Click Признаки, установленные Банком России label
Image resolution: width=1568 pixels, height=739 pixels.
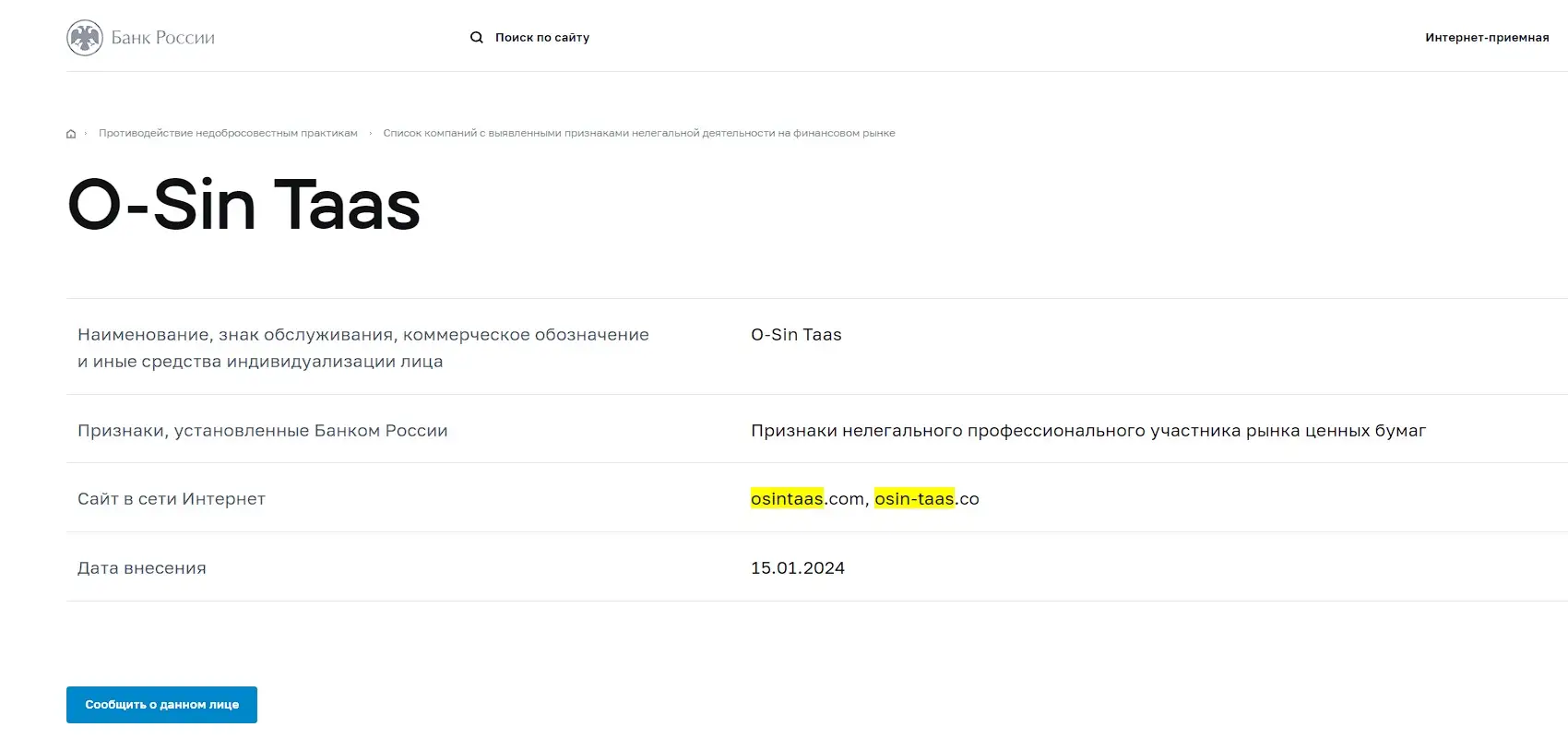coord(263,431)
